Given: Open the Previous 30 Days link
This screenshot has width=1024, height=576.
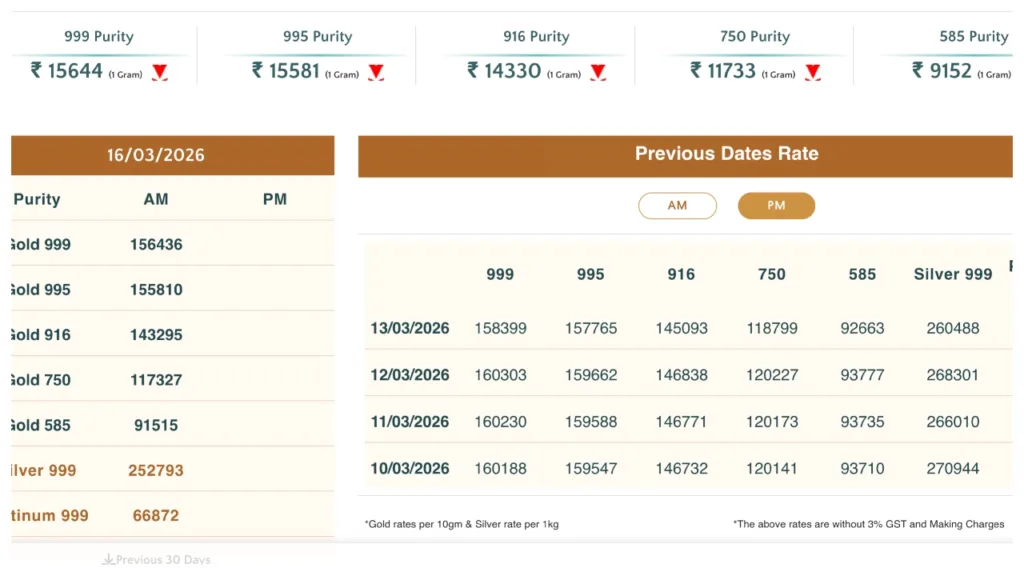Looking at the screenshot, I should point(163,560).
